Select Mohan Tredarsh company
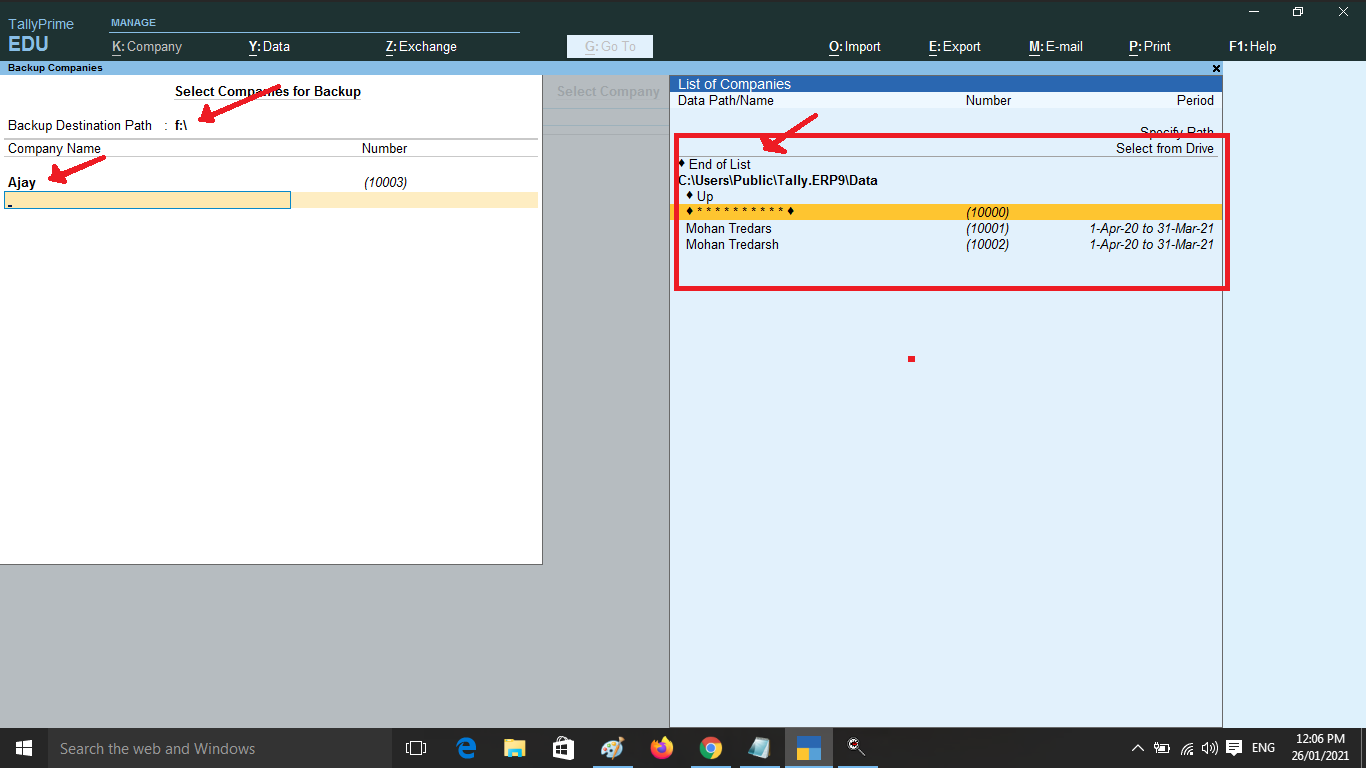This screenshot has height=768, width=1366. coord(948,244)
